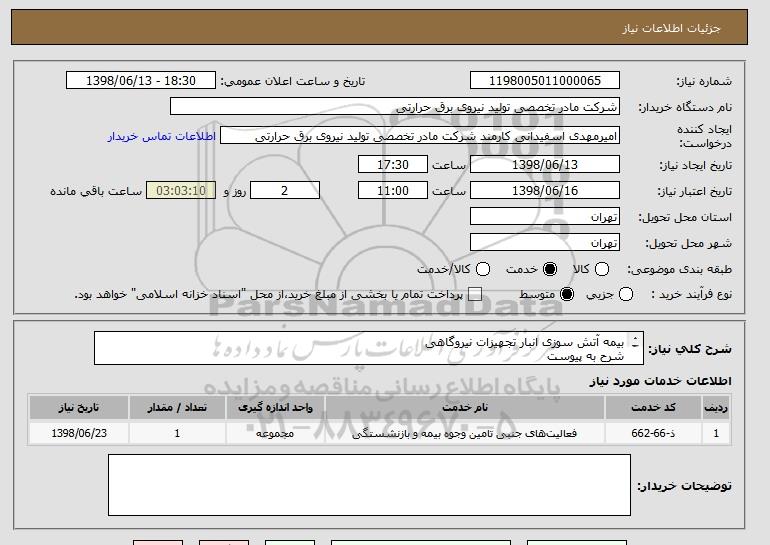770x545 pixels.
Task: Click the general description text box
Action: click(x=369, y=348)
